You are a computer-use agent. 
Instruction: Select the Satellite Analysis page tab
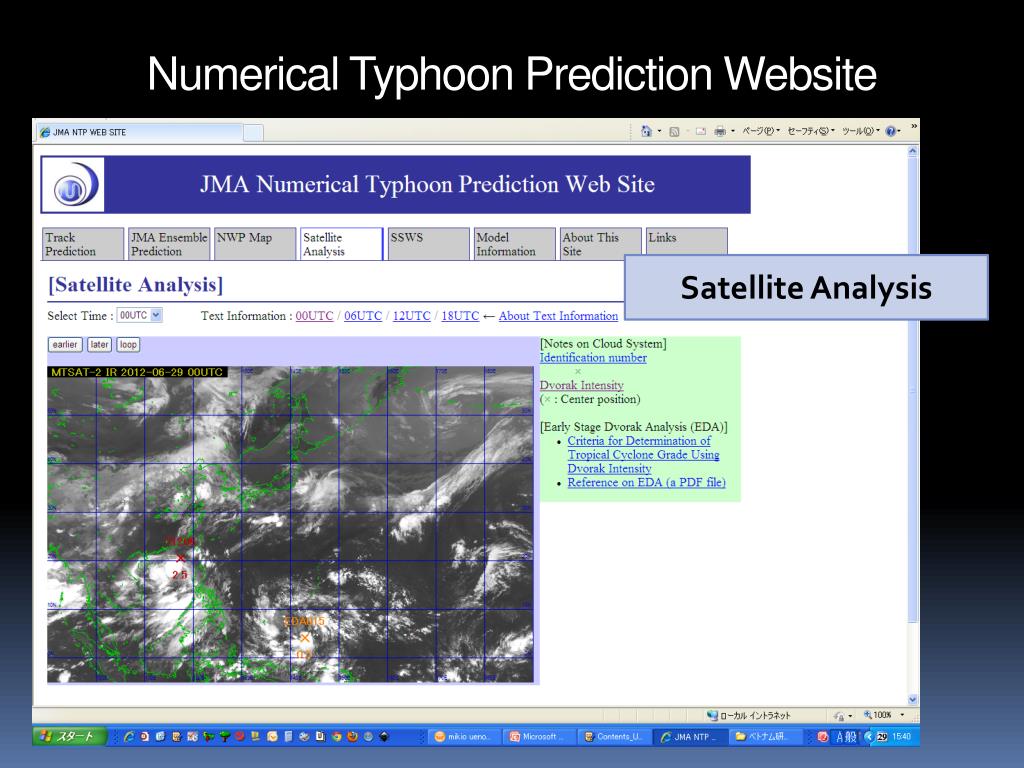[342, 244]
